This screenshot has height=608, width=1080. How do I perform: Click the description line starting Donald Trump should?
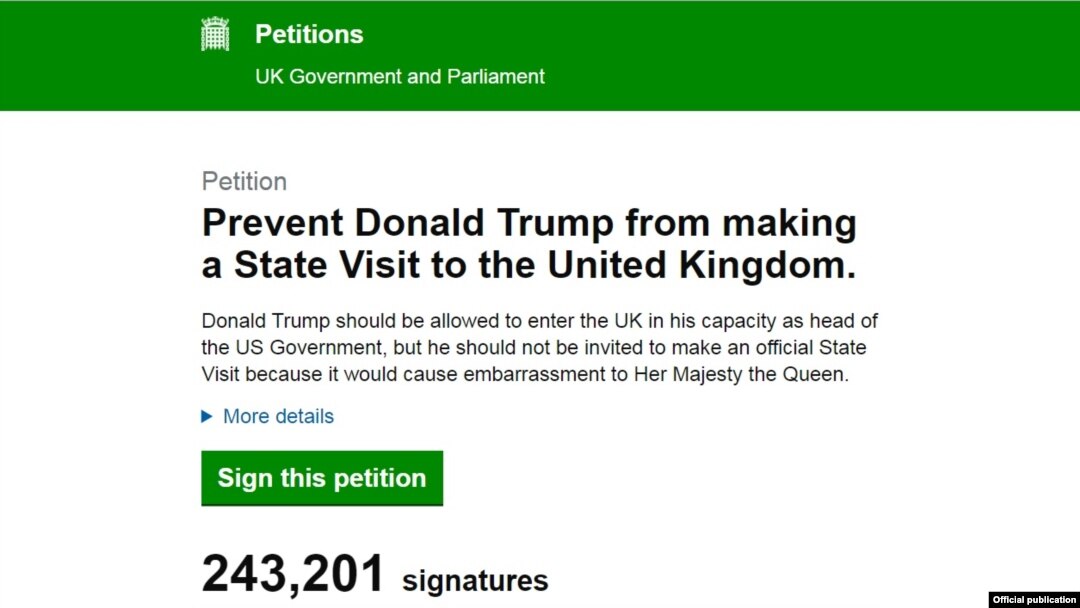coord(539,321)
